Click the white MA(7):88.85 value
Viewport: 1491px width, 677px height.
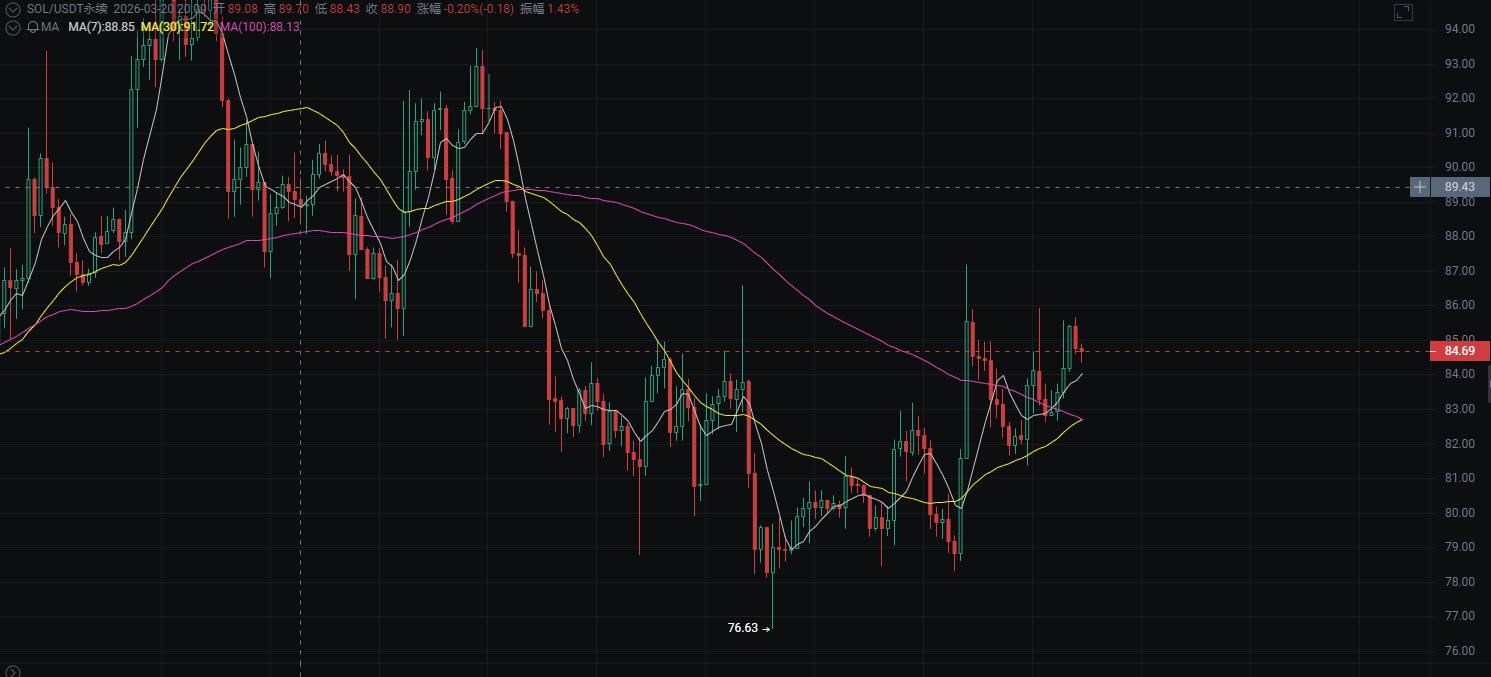(x=101, y=27)
